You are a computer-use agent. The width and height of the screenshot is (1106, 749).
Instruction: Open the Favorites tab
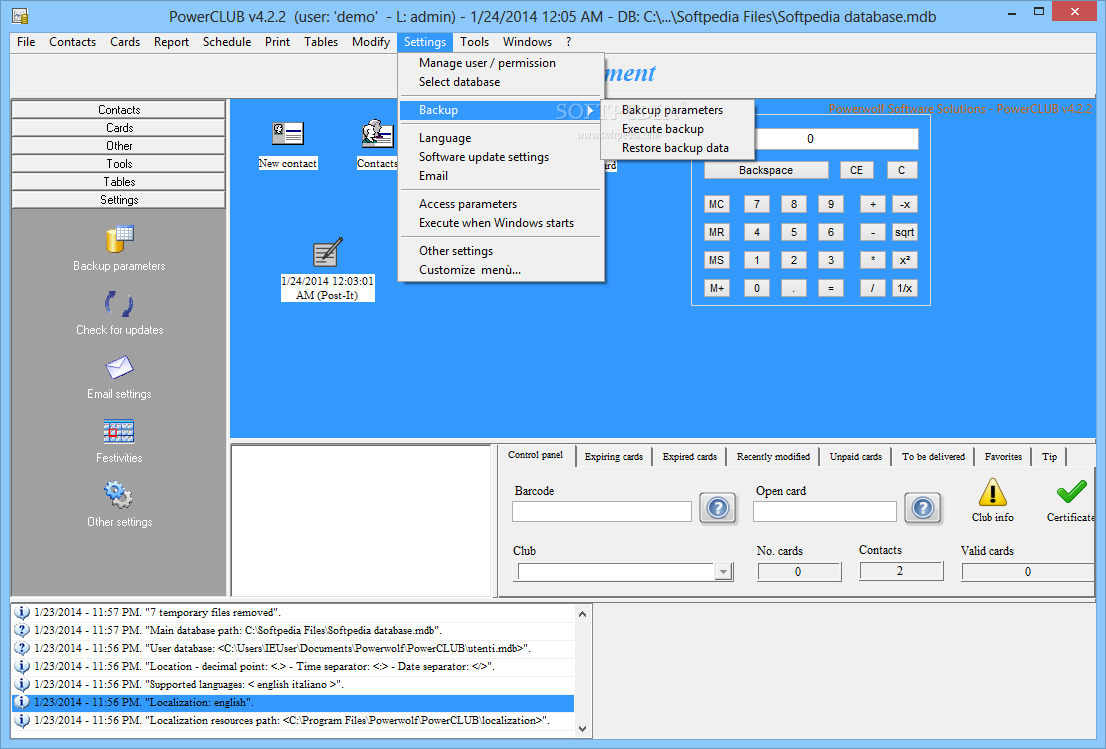1002,456
